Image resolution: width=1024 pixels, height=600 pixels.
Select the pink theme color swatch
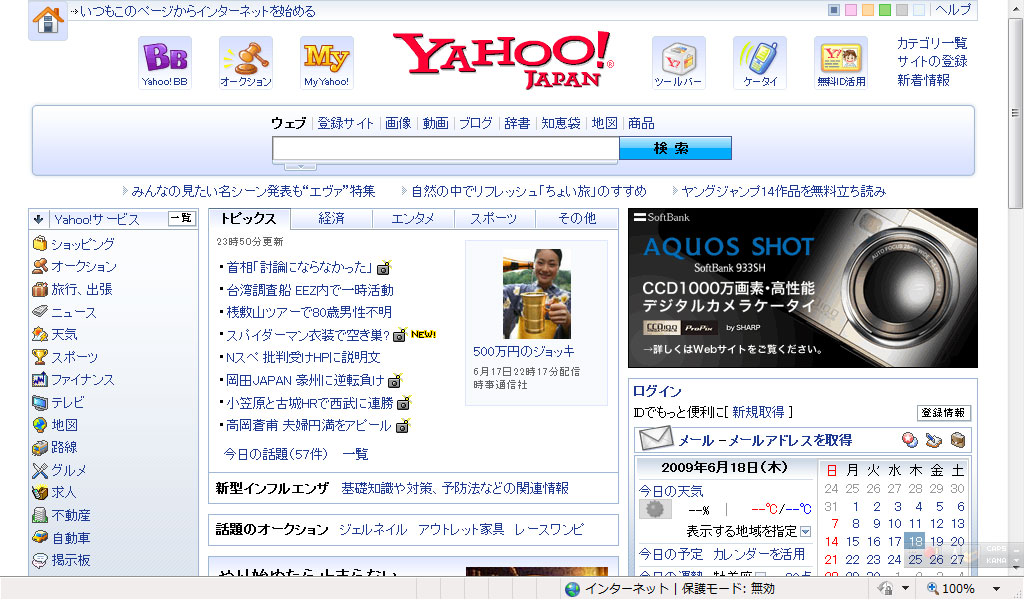851,10
